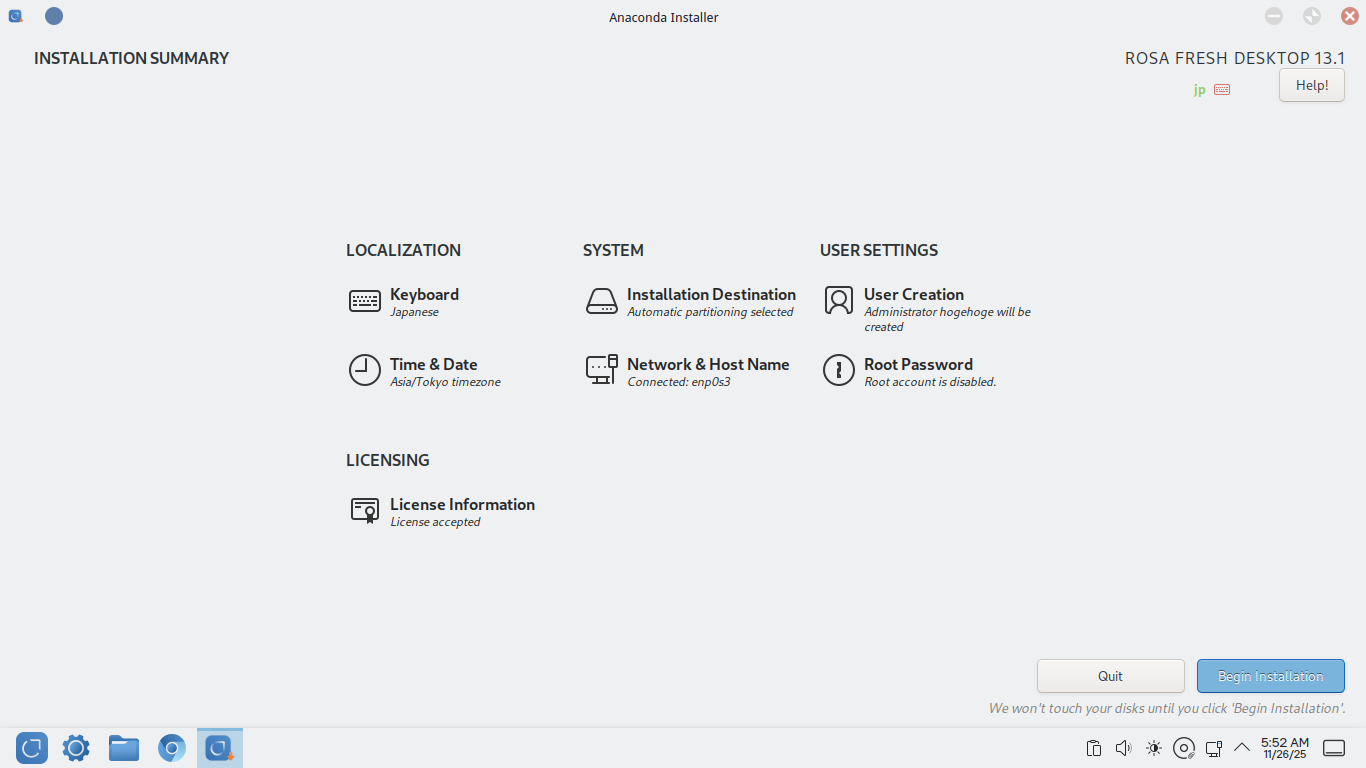
Task: Open the system settings gear in taskbar
Action: coord(76,748)
